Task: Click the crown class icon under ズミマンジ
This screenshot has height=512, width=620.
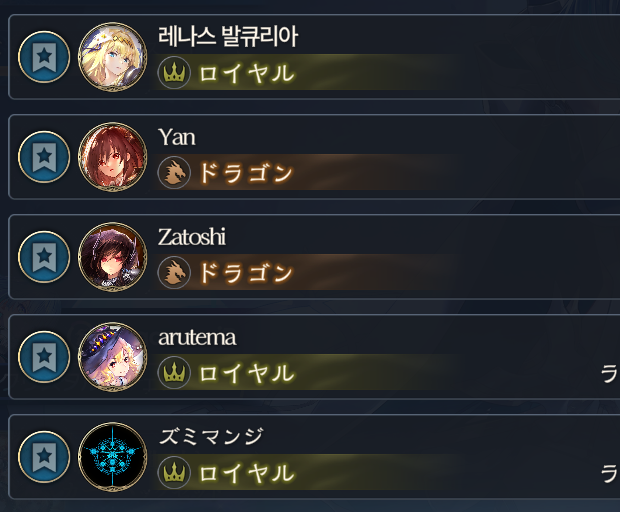Action: tap(174, 473)
